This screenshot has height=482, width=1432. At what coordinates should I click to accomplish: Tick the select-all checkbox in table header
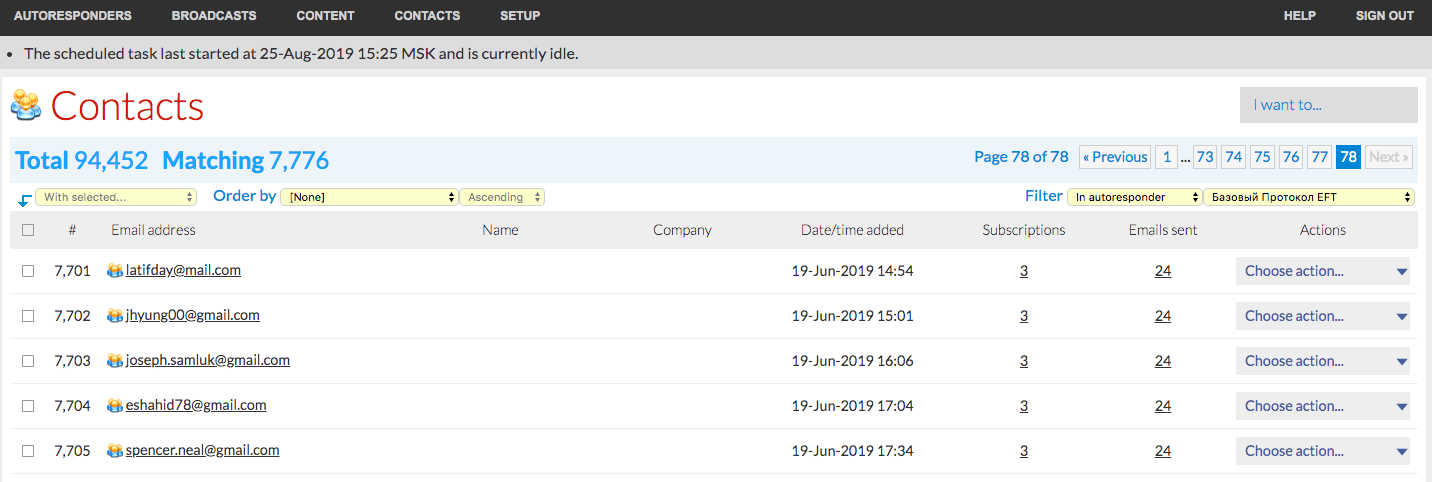coord(28,230)
